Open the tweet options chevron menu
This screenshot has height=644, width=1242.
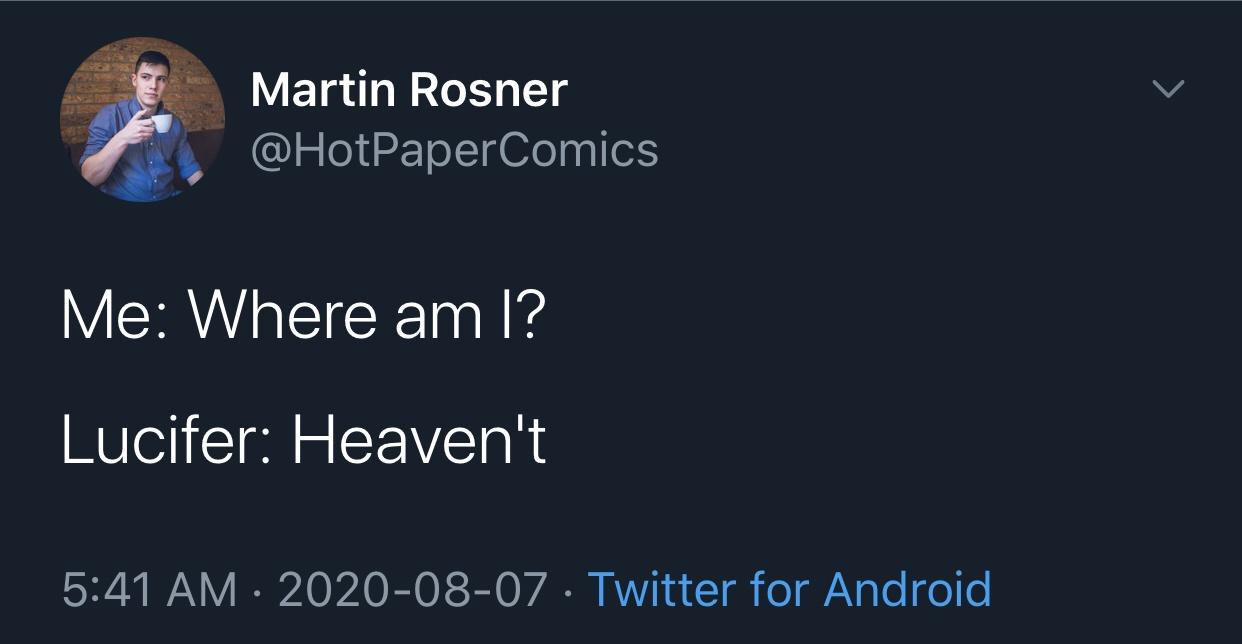click(x=1167, y=89)
